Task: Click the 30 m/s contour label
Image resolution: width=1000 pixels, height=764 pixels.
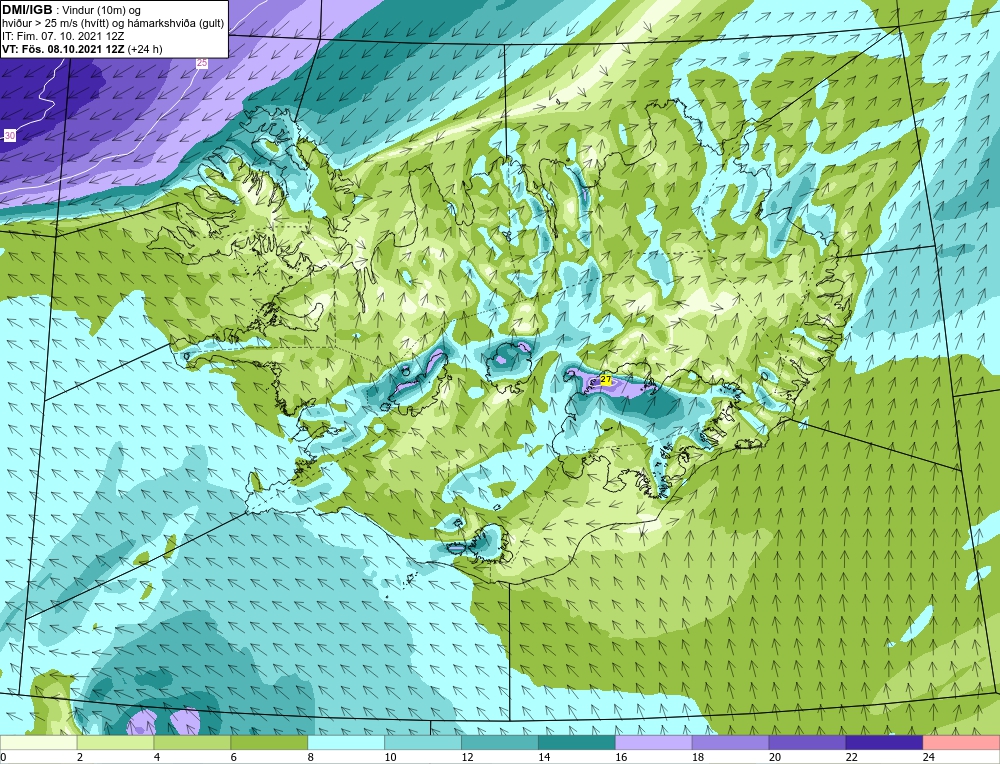Action: click(x=10, y=136)
